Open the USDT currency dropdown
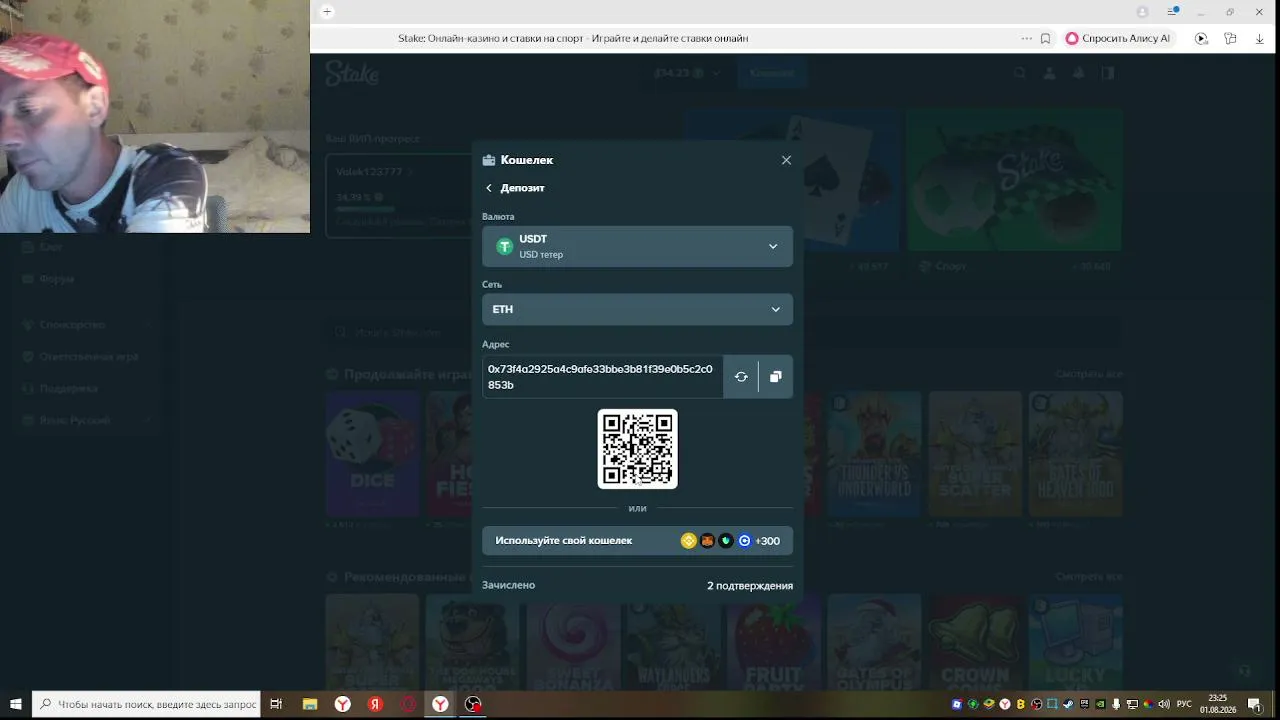 coord(637,246)
